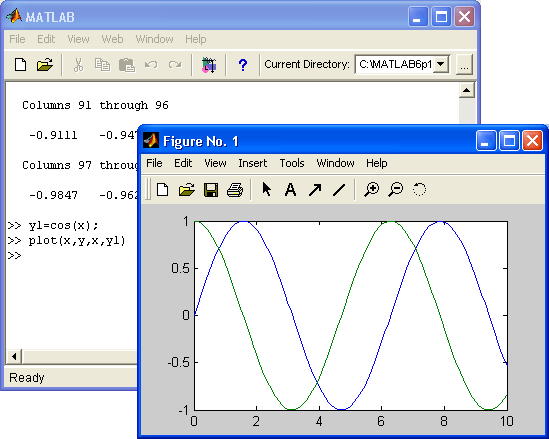This screenshot has width=549, height=439.
Task: Open Web menu in MATLAB window
Action: [112, 39]
